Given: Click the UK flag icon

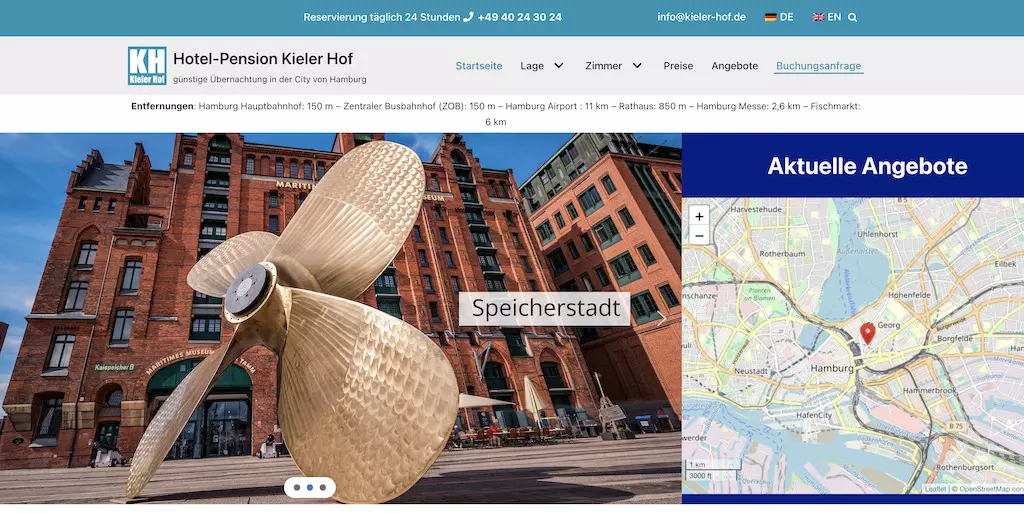Looking at the screenshot, I should tap(818, 17).
